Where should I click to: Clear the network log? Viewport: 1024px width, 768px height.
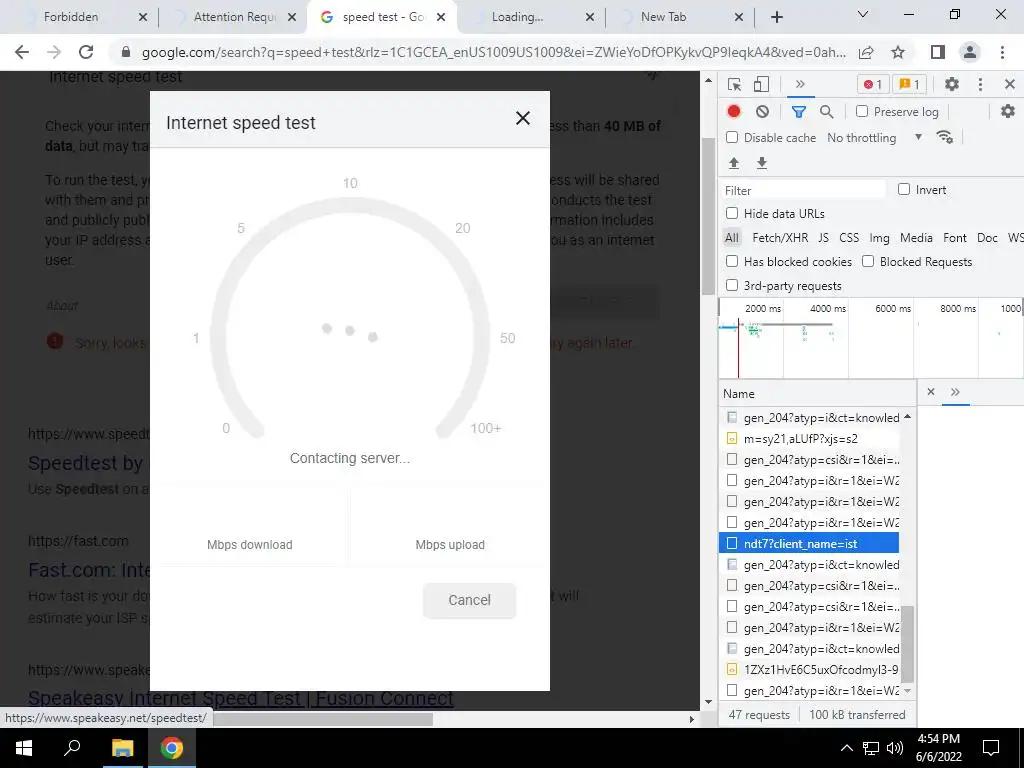(x=762, y=112)
